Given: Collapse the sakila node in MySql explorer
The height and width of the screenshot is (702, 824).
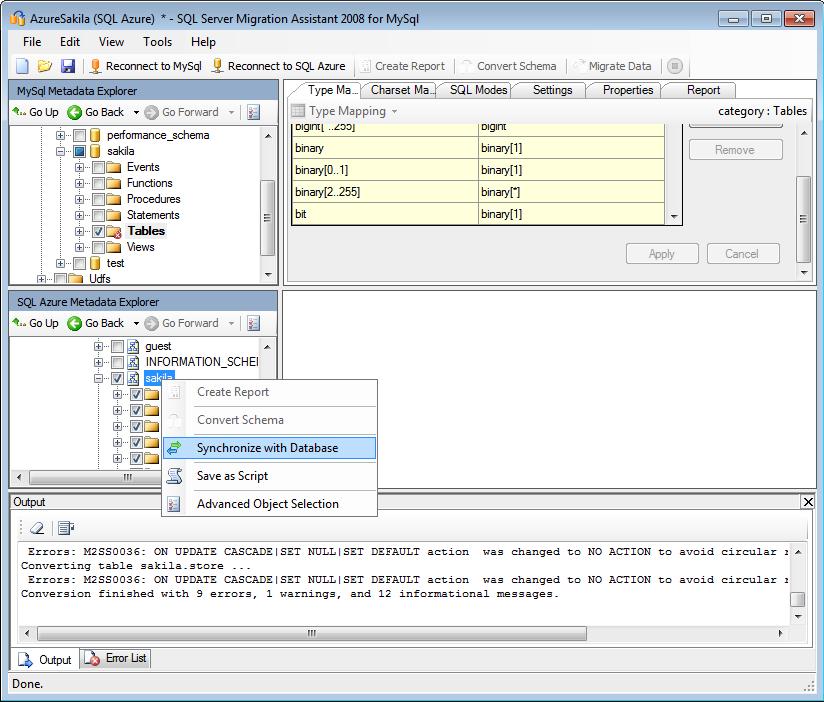Looking at the screenshot, I should [62, 150].
